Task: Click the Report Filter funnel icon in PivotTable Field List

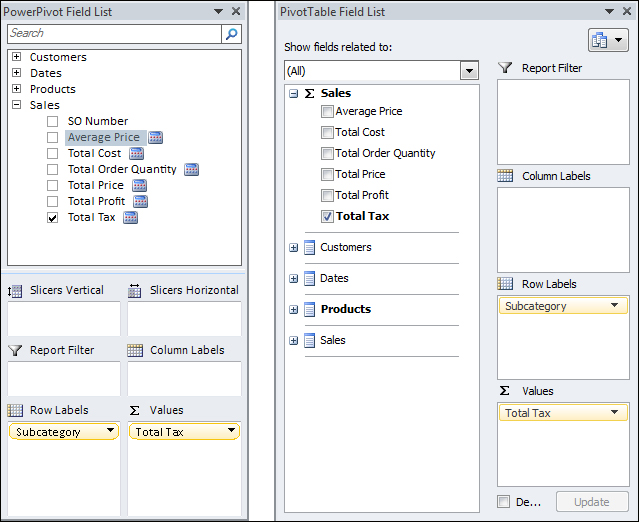Action: [505, 68]
